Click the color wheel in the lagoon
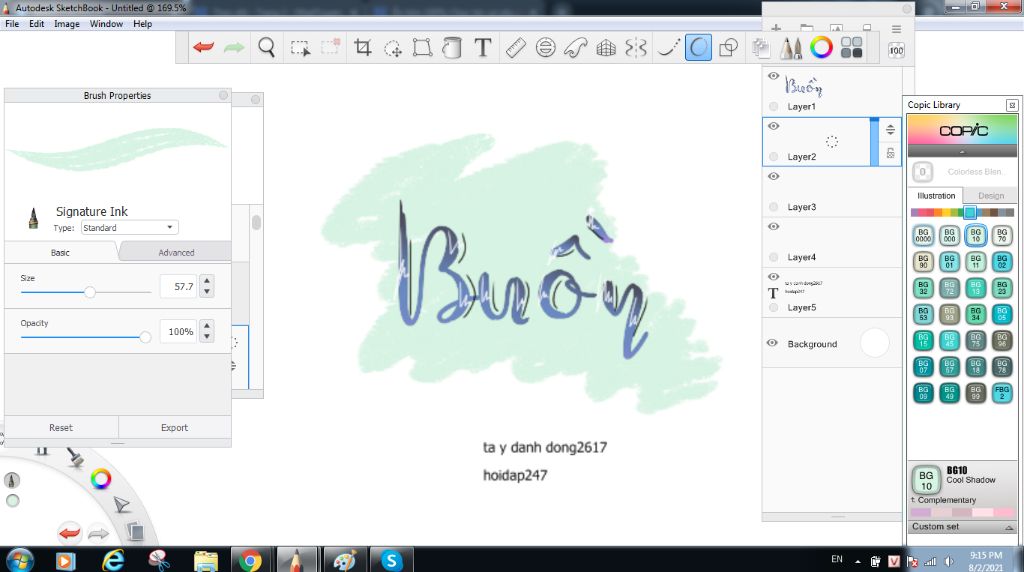 point(101,479)
